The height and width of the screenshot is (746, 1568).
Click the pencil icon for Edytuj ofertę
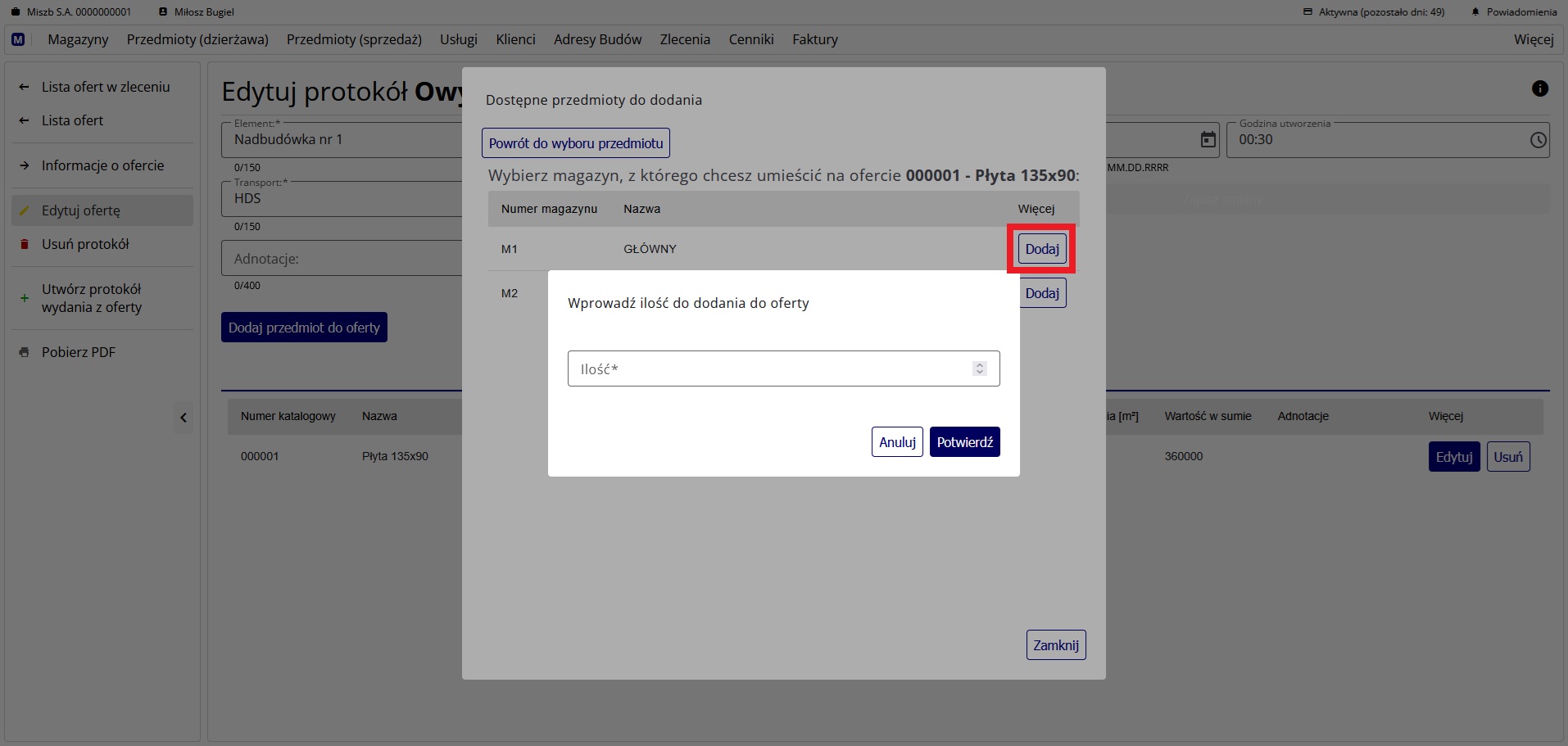coord(25,210)
